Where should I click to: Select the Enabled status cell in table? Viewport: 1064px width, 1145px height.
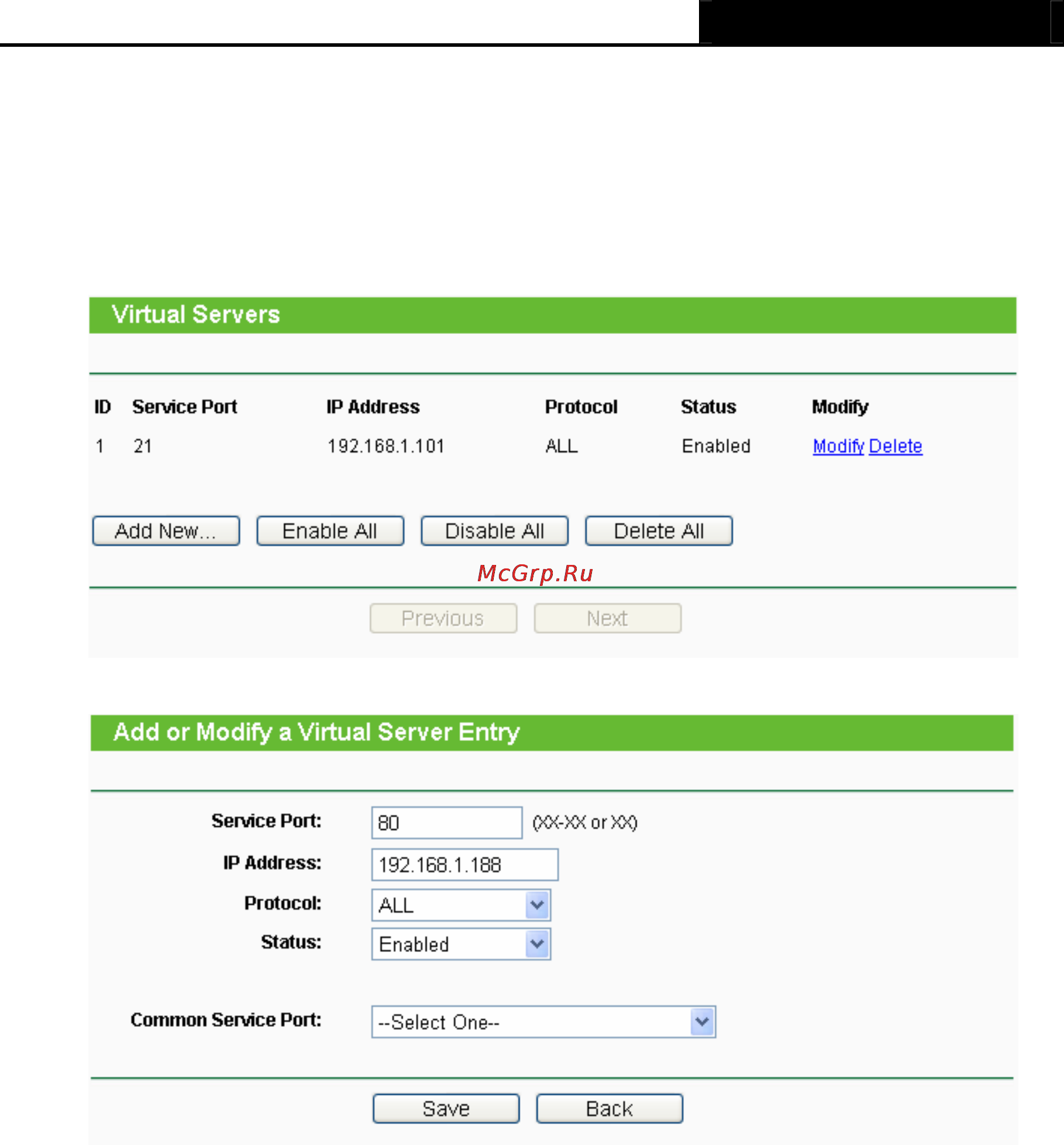pos(716,446)
